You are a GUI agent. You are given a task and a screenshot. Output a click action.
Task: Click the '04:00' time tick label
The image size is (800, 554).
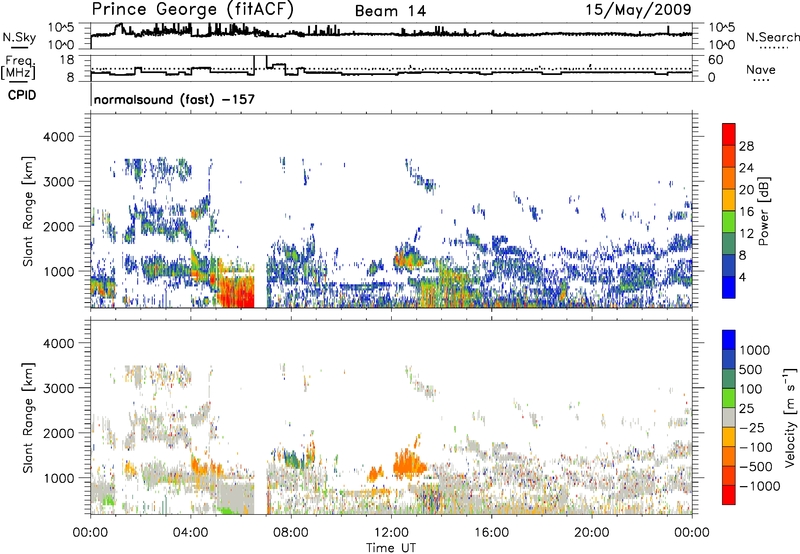pos(191,533)
